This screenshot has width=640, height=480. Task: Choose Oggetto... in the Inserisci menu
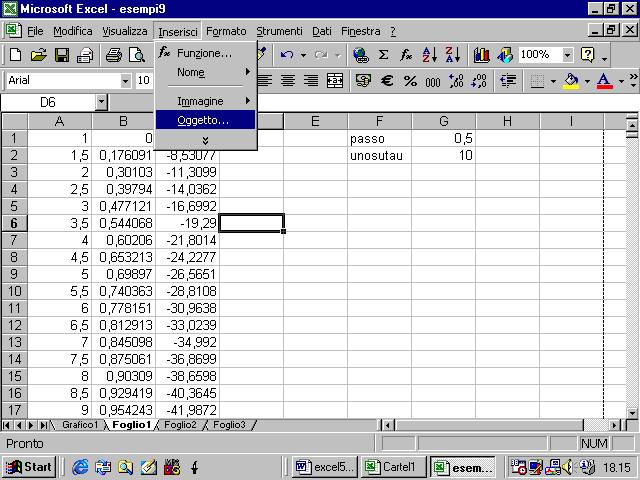pyautogui.click(x=205, y=120)
